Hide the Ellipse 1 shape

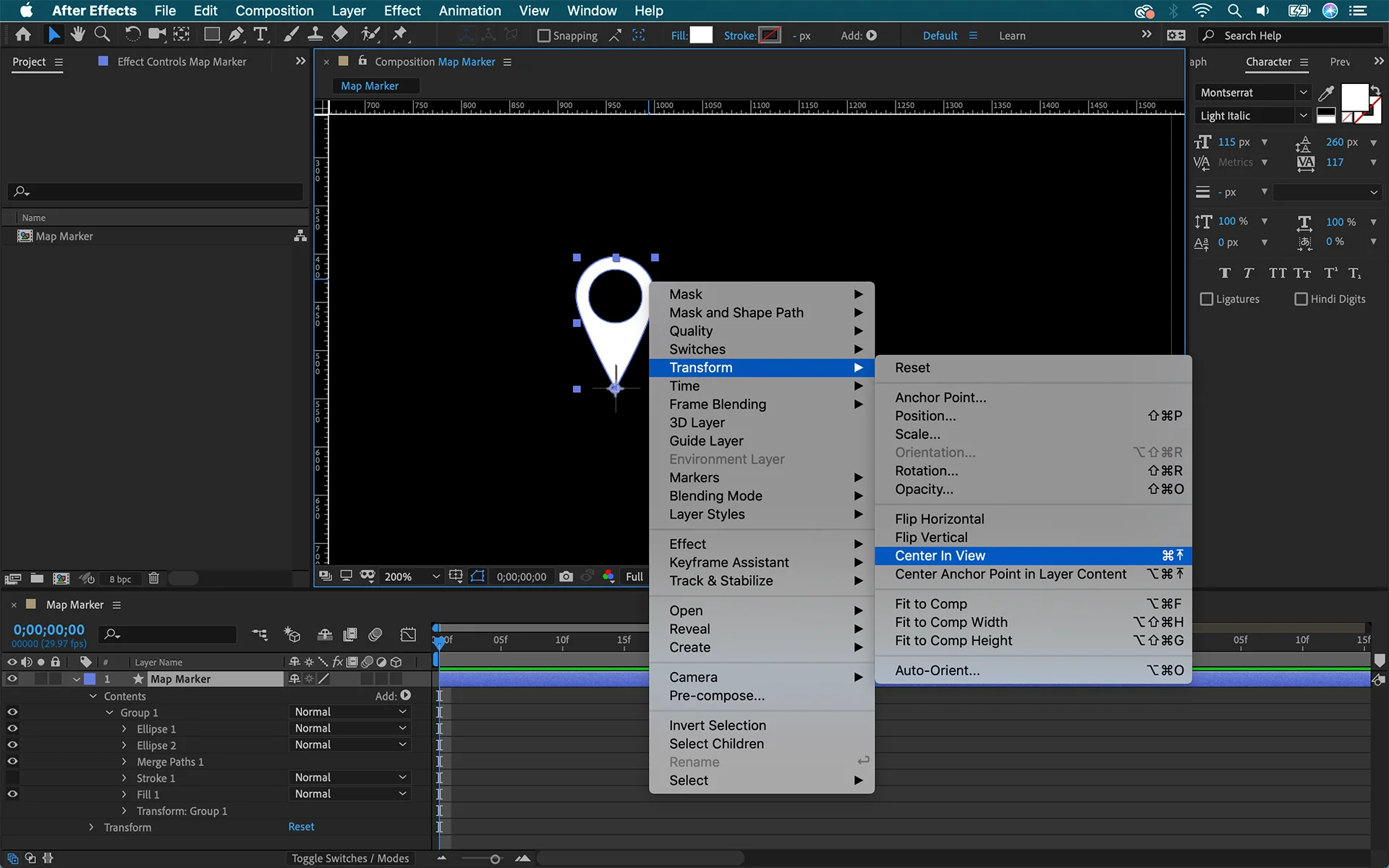tap(12, 729)
